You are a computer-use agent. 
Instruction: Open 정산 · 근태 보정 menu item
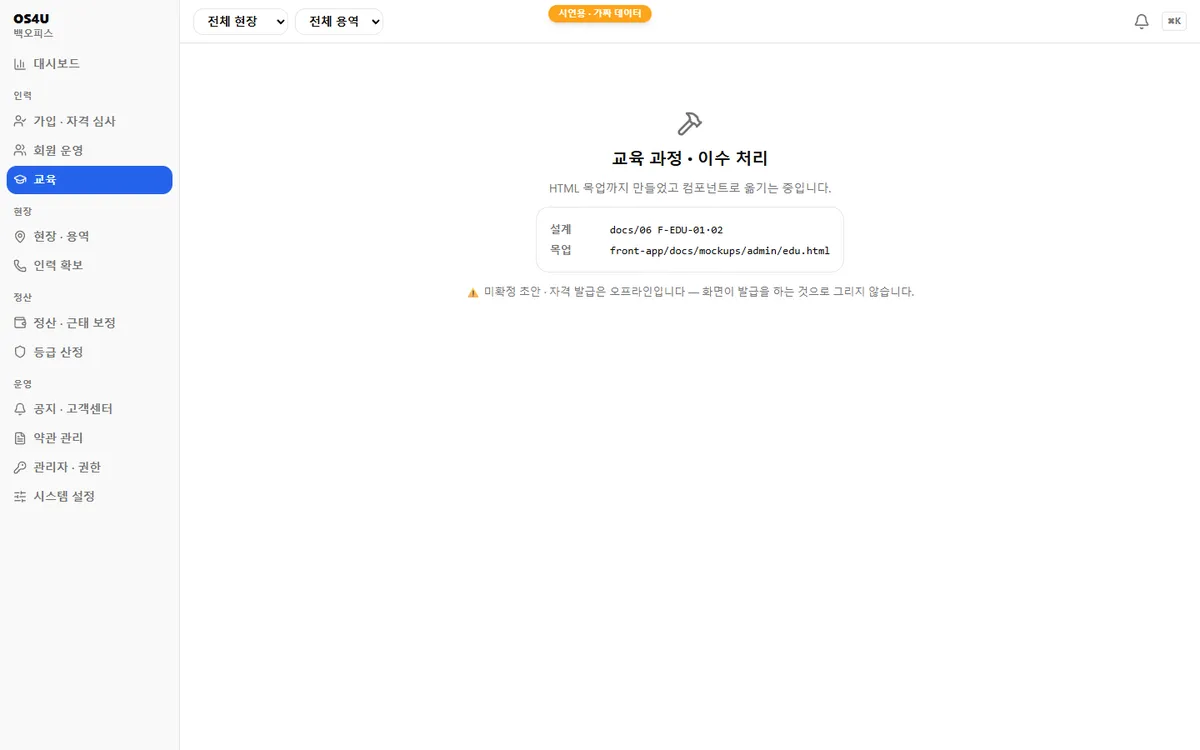tap(90, 323)
